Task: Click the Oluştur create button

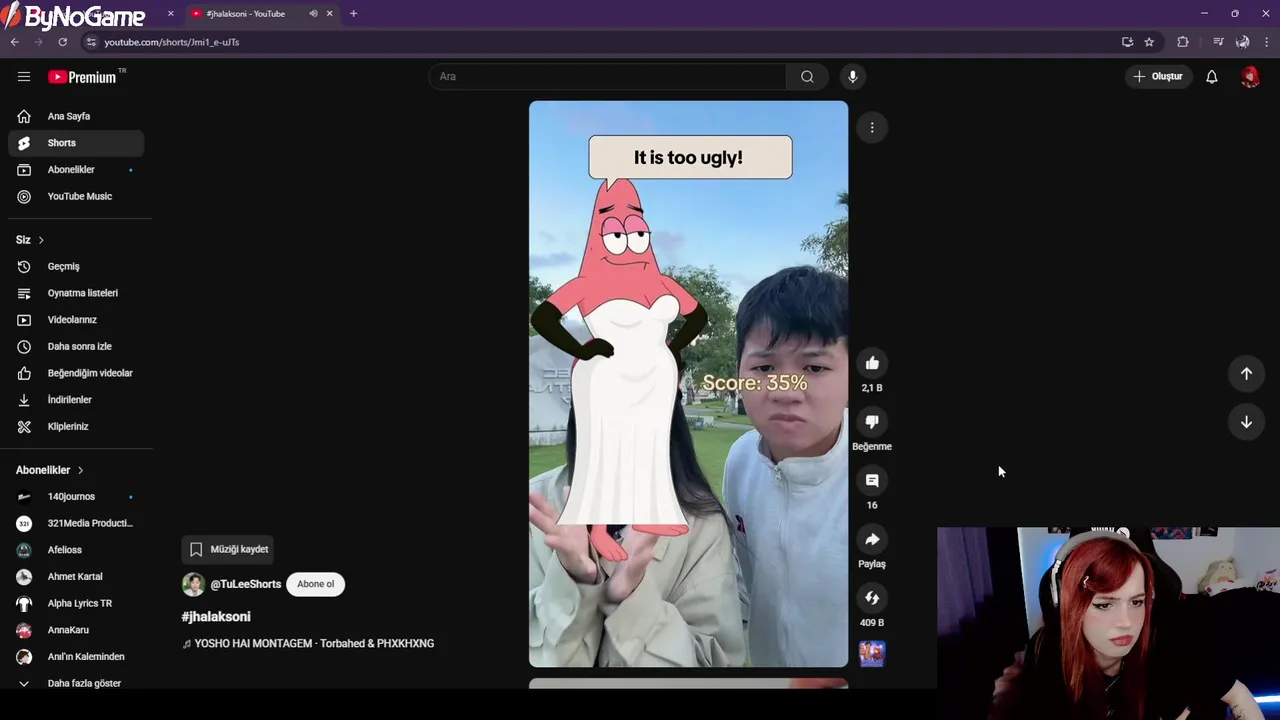Action: tap(1158, 76)
